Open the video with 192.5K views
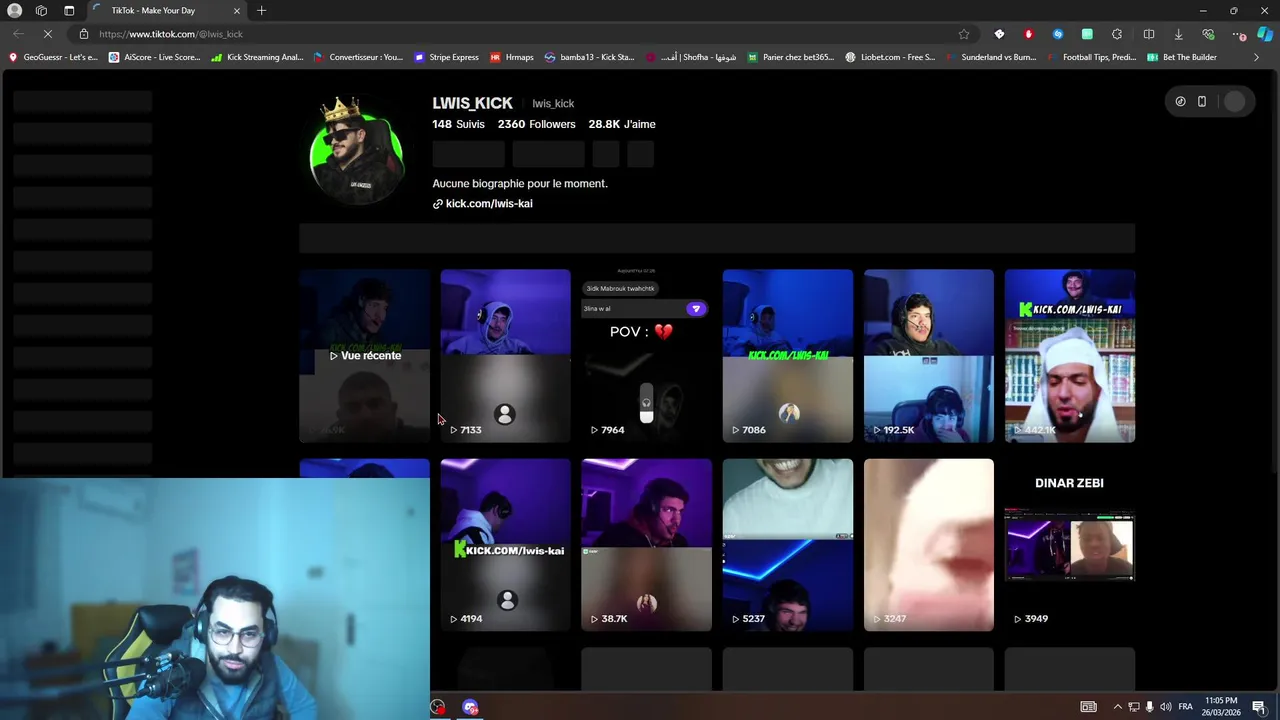This screenshot has width=1280, height=720. click(x=928, y=355)
